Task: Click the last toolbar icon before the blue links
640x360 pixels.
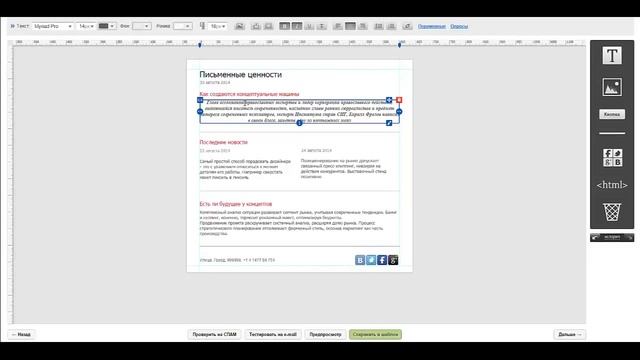Action: (407, 26)
